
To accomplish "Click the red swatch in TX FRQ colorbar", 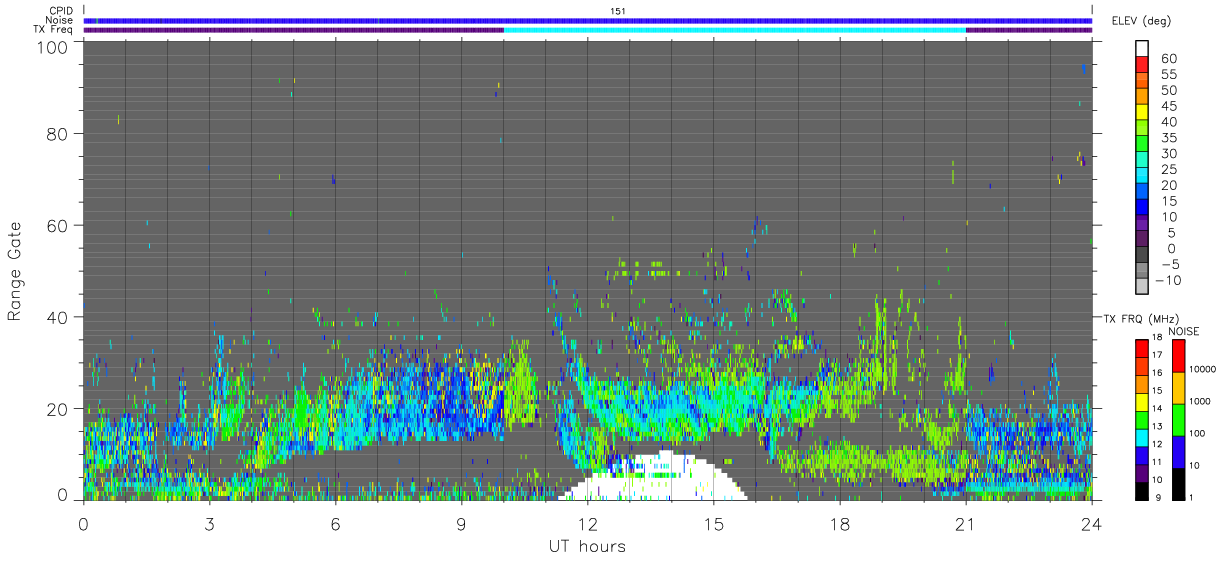I will tap(1142, 348).
